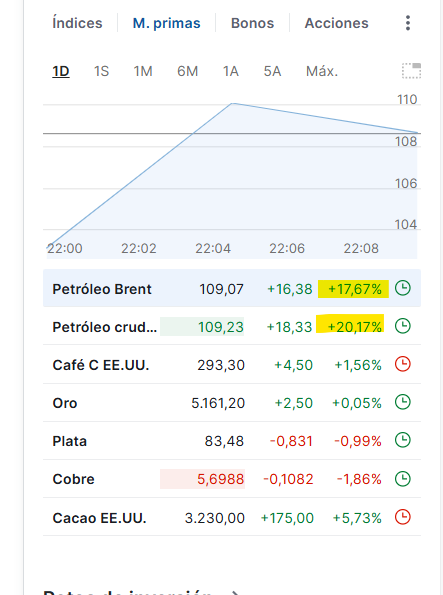The width and height of the screenshot is (443, 595).
Task: Click the -1,86% copper percentage
Action: [x=359, y=479]
